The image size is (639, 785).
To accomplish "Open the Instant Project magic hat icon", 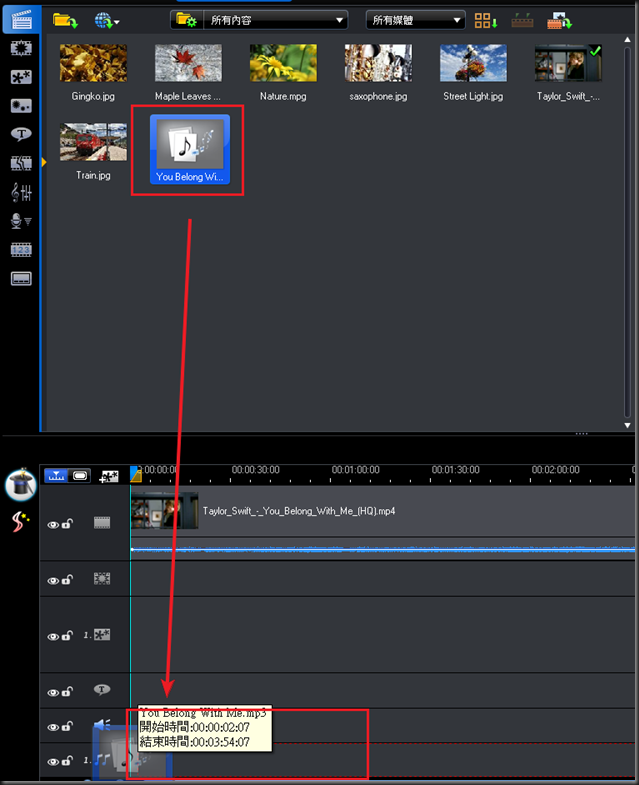I will (x=21, y=485).
